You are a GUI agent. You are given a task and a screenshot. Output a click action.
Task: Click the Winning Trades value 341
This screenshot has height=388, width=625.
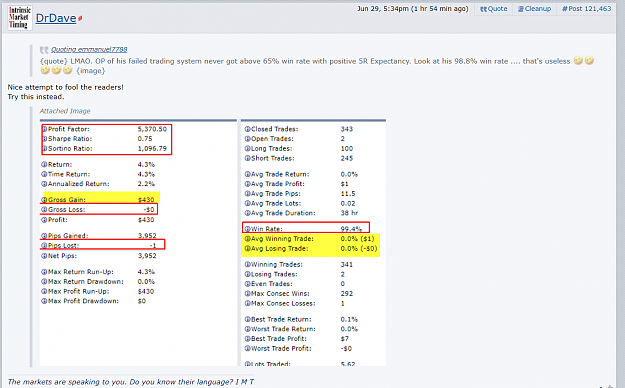pyautogui.click(x=347, y=264)
